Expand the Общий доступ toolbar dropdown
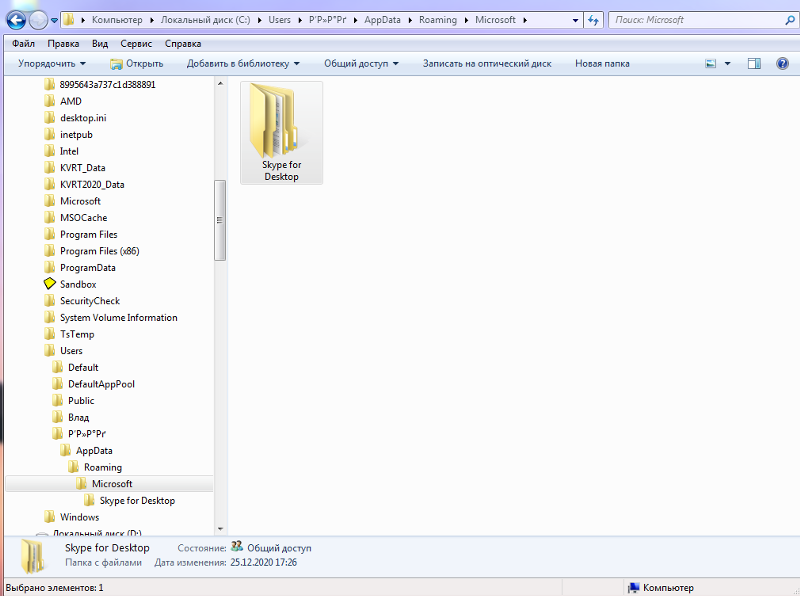The image size is (800, 596). (361, 63)
